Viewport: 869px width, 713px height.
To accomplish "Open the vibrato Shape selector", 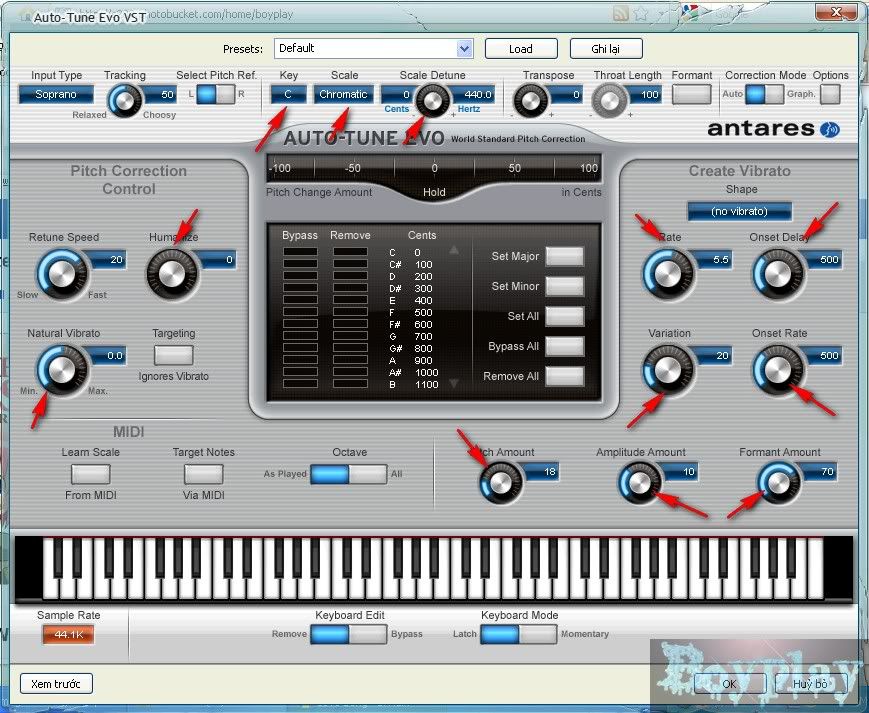I will click(x=739, y=212).
